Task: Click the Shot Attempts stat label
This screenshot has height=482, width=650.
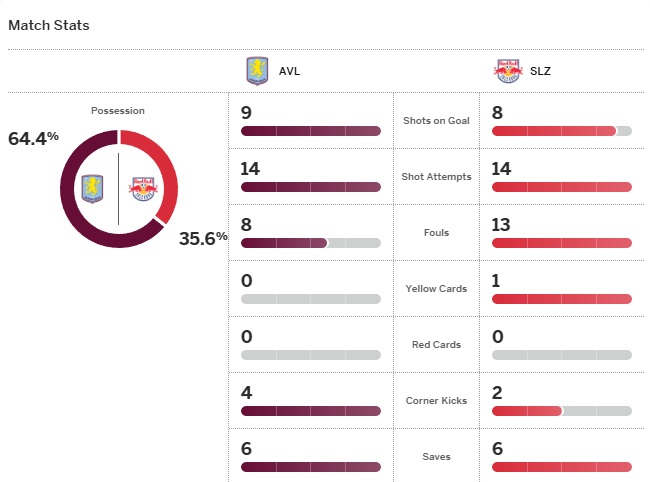Action: click(436, 177)
